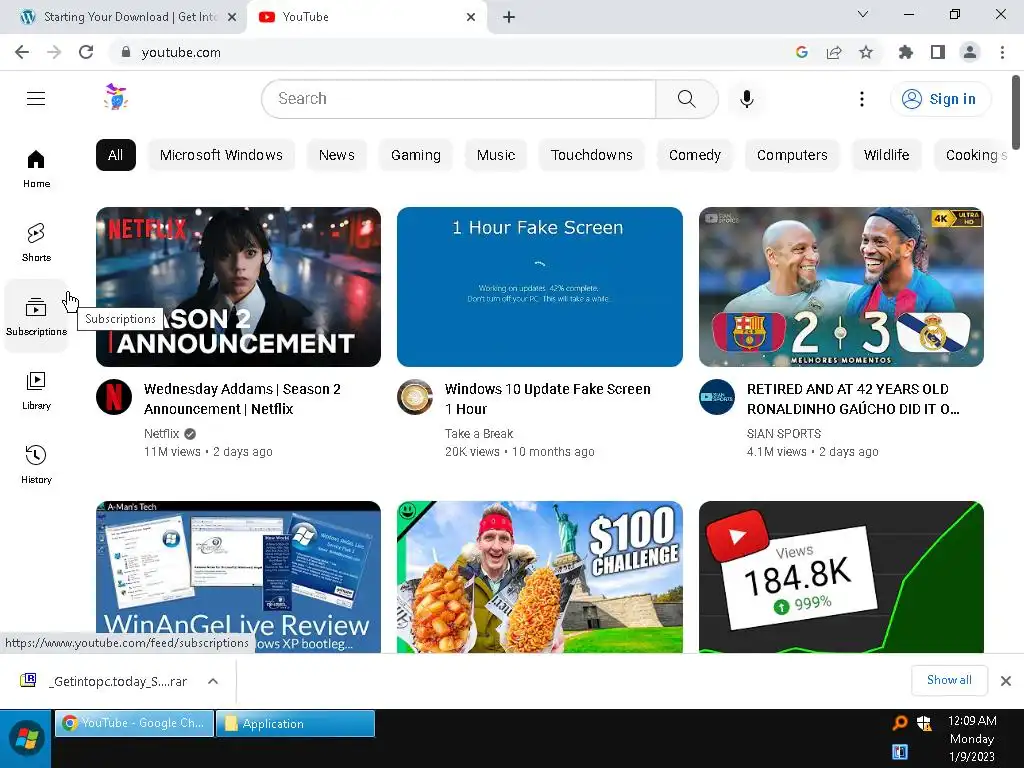Screen dimensions: 1024x768
Task: Play the 1 Hour Fake Screen thumbnail
Action: (539, 287)
